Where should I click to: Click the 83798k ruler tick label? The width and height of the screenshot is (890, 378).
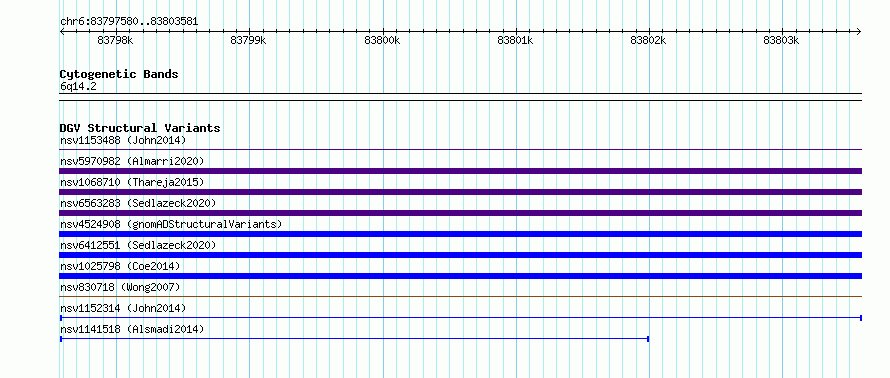(115, 40)
